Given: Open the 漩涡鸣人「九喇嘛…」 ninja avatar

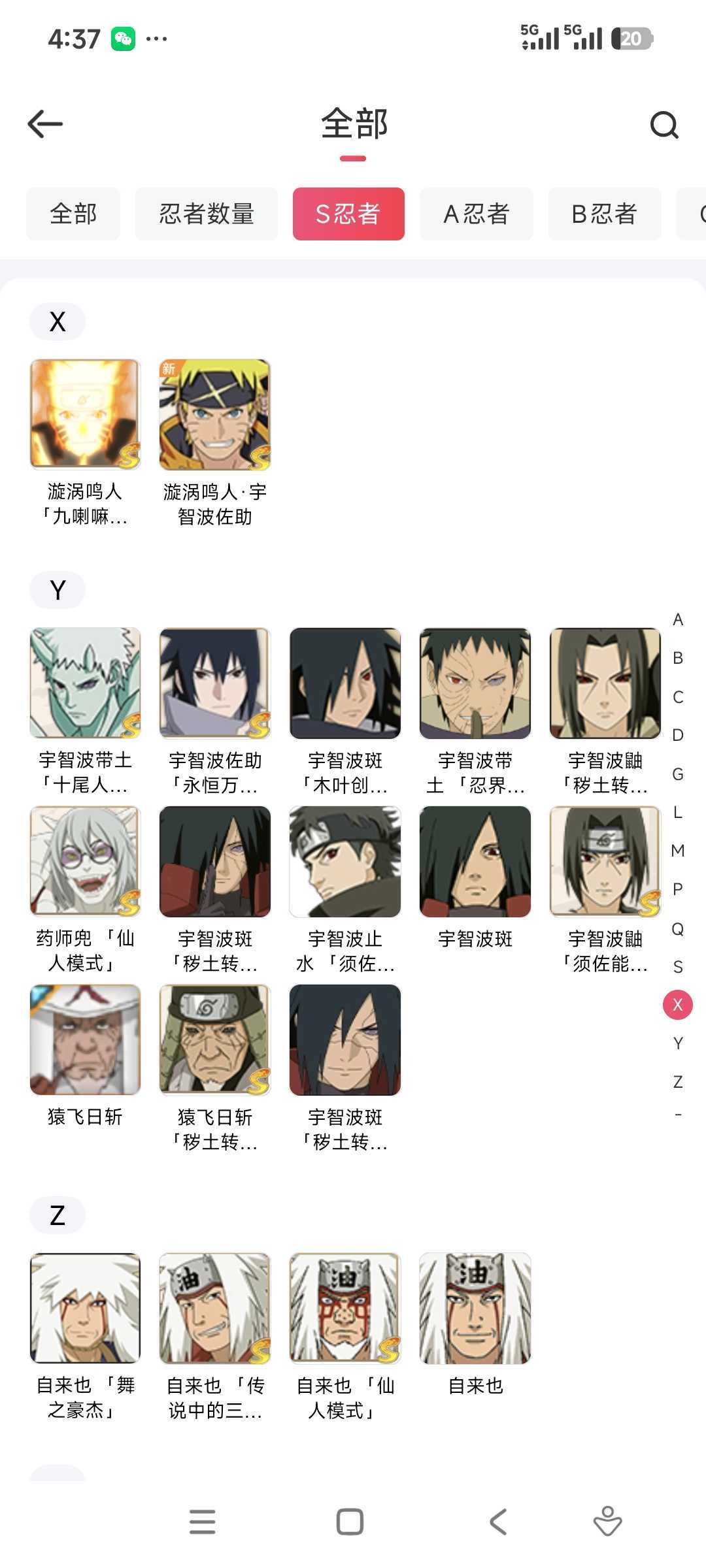Looking at the screenshot, I should [85, 414].
